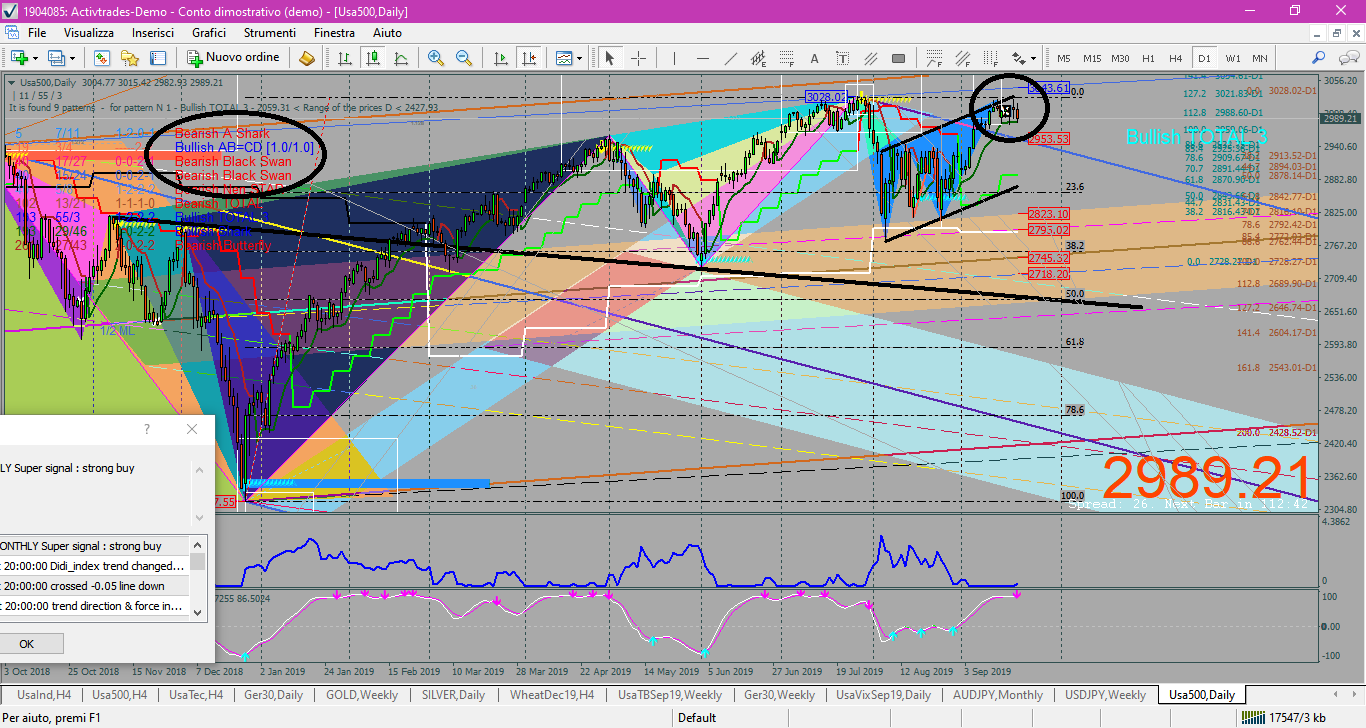Switch to M5 timeframe
Viewport: 1366px width, 728px height.
coord(1064,58)
